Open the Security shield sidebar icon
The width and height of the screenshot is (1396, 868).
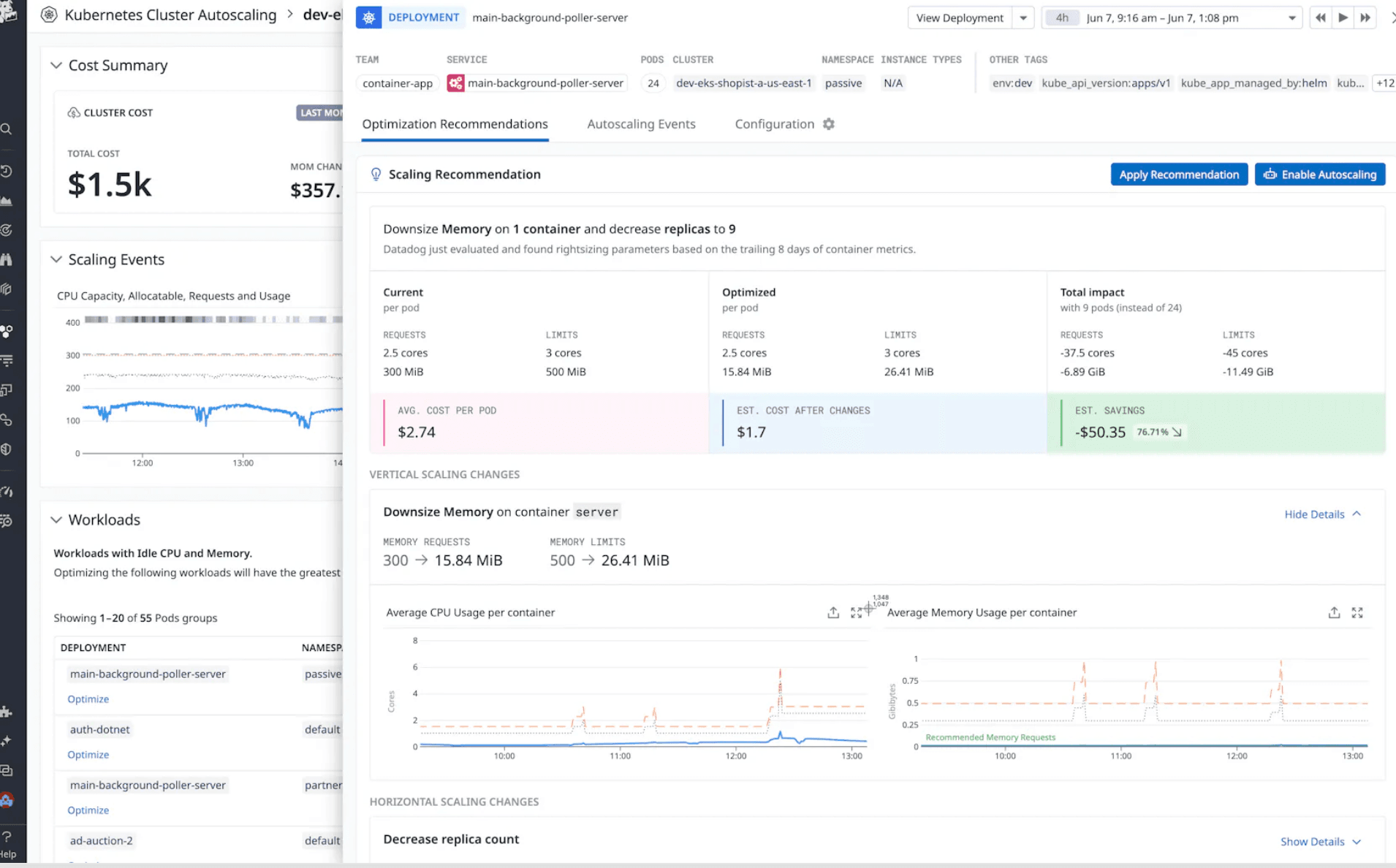tap(7, 449)
